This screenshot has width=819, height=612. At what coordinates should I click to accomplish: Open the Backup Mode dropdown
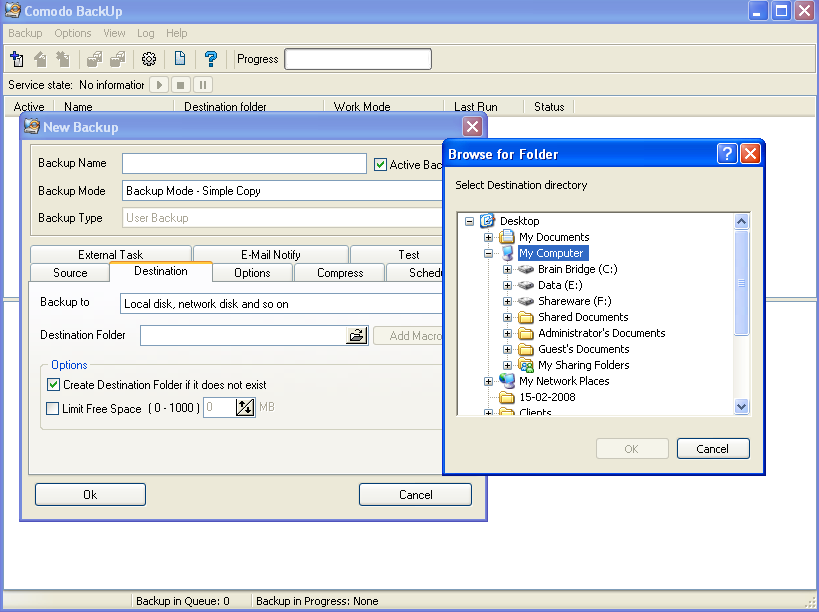click(282, 191)
